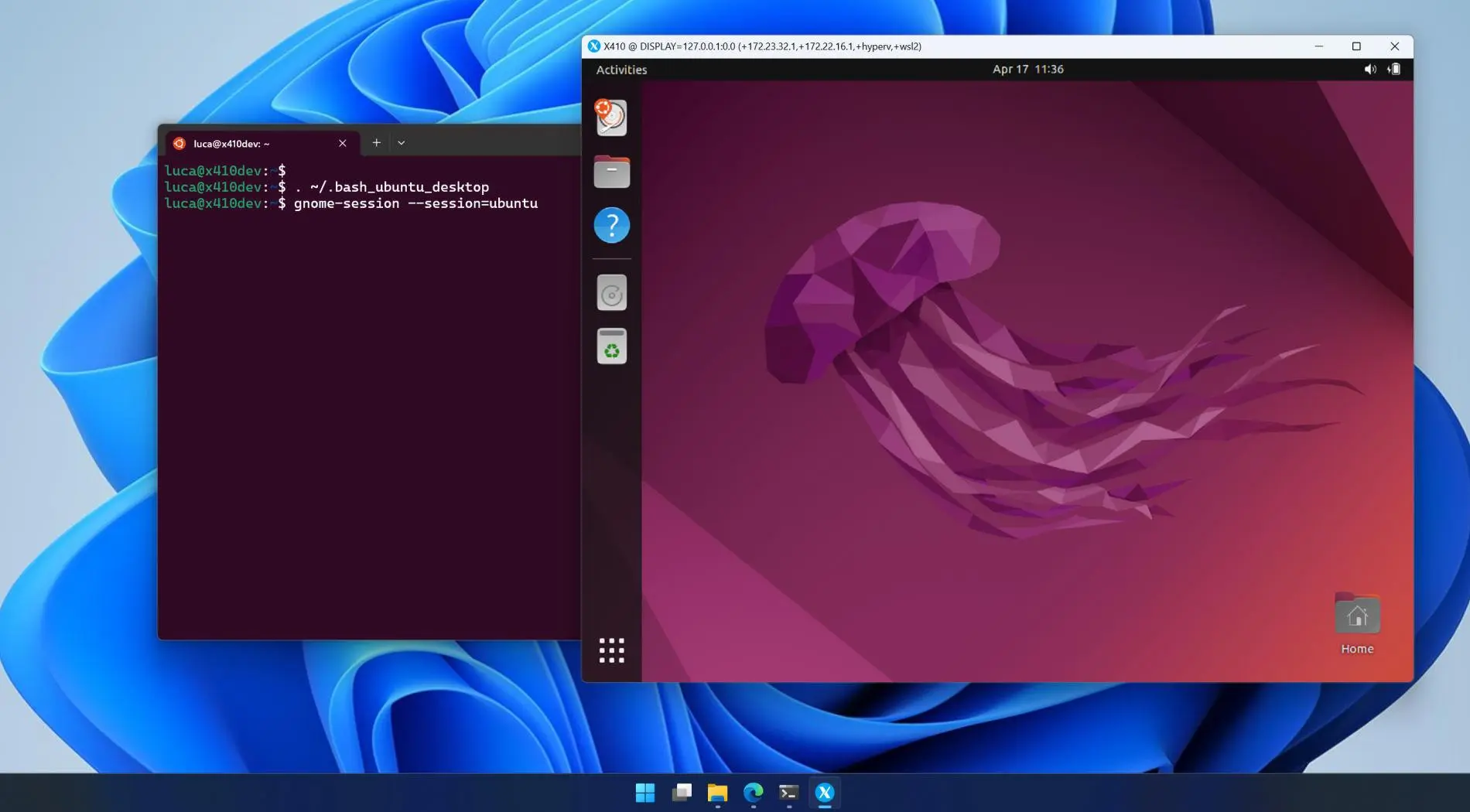1470x812 pixels.
Task: Launch the Help app from the dock
Action: (611, 225)
